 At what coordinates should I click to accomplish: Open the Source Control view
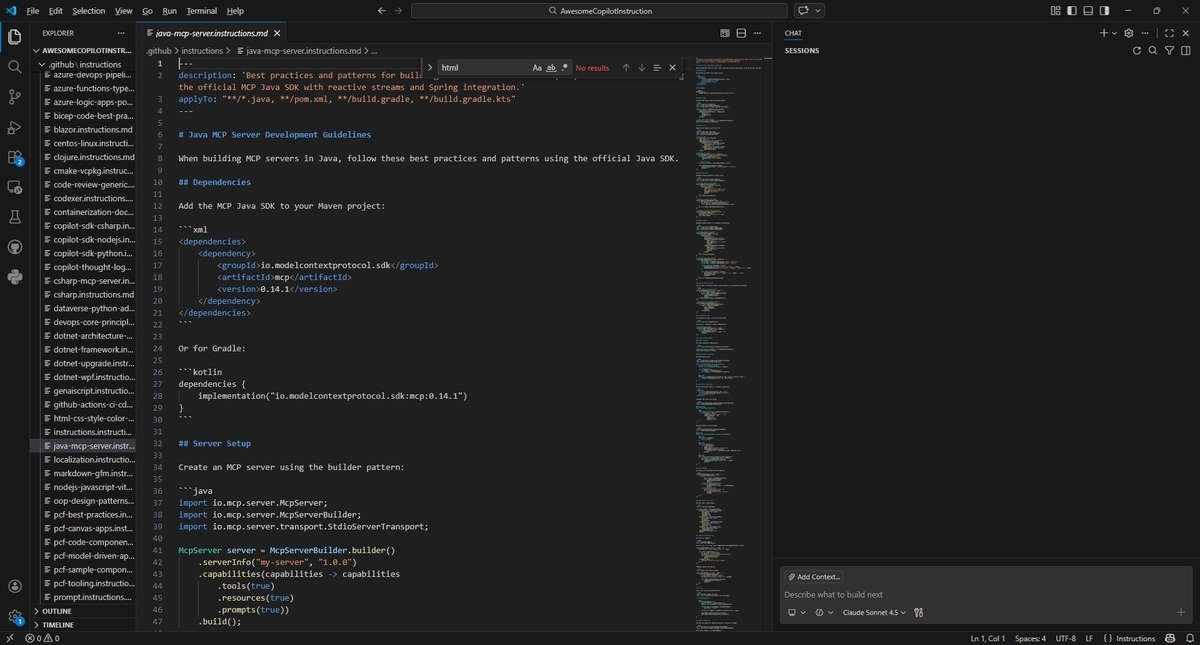point(15,97)
